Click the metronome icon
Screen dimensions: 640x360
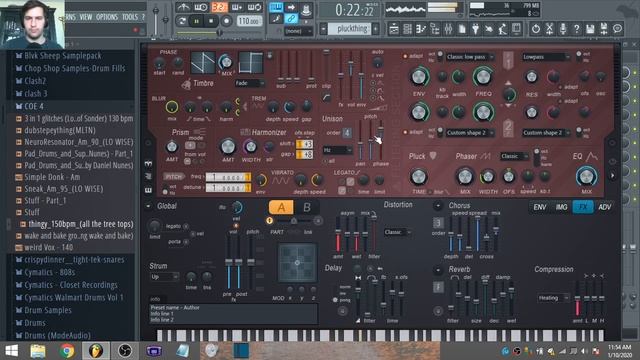[x=183, y=7]
